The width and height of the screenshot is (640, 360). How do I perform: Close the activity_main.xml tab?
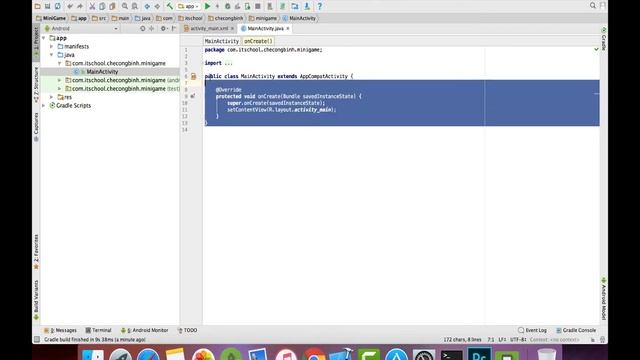point(232,29)
